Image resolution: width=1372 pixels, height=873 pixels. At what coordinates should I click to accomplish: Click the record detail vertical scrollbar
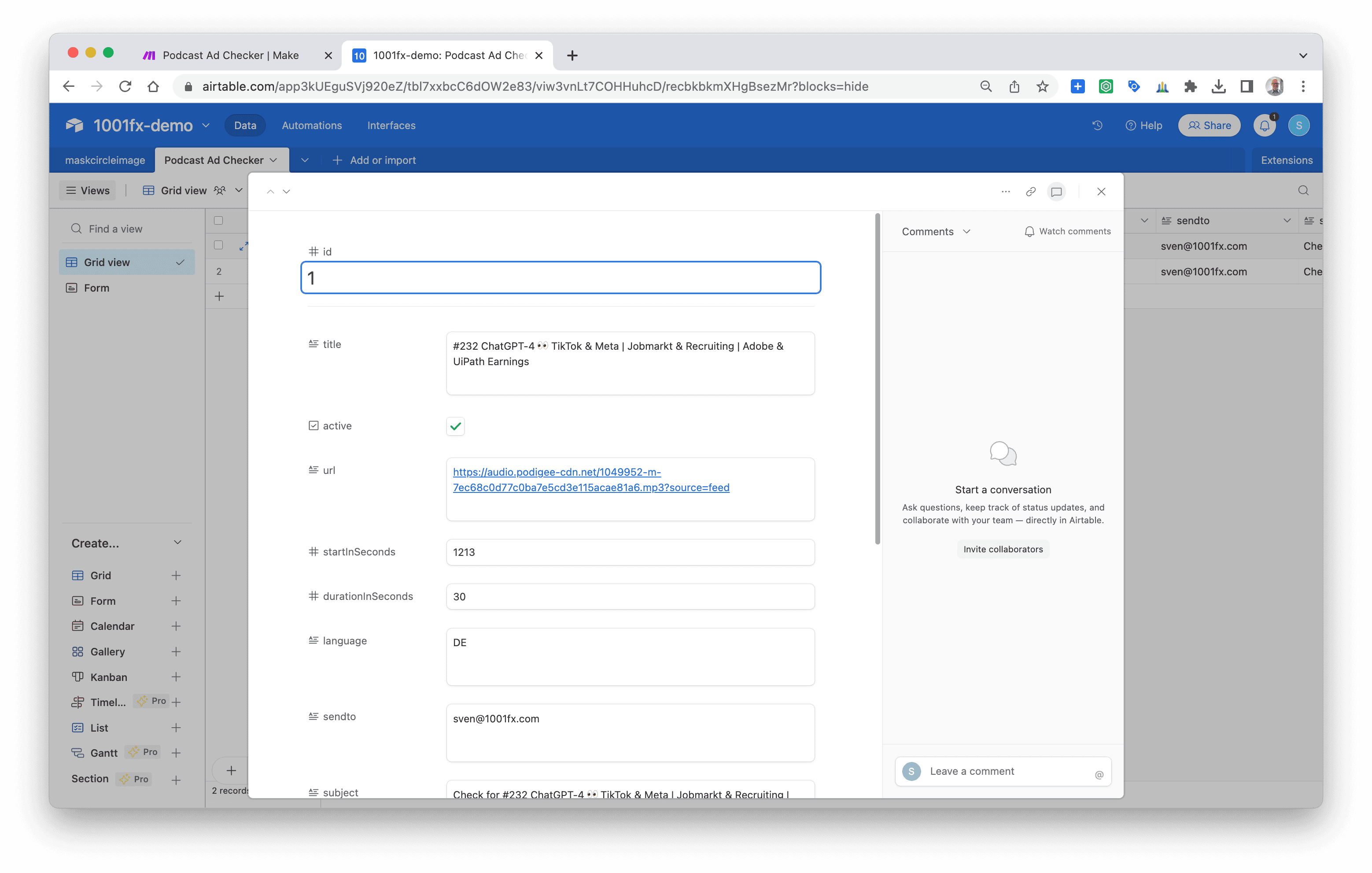(x=878, y=379)
